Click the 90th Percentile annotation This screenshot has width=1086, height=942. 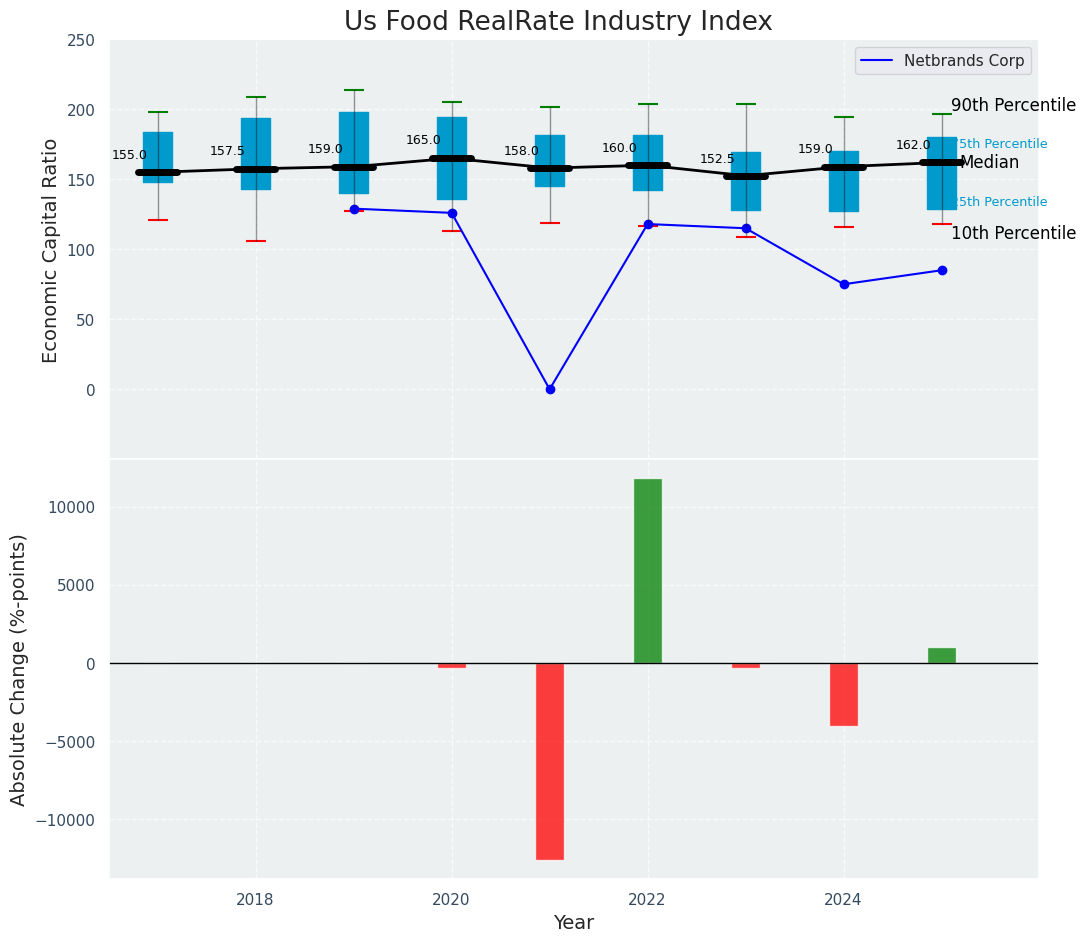click(x=1013, y=106)
